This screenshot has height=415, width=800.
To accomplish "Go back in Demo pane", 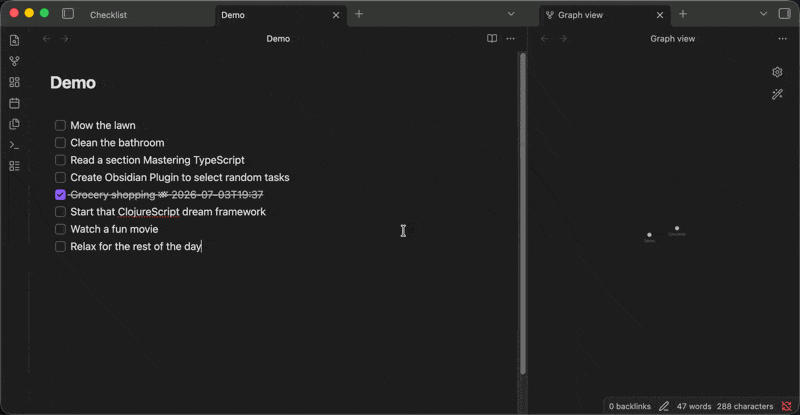I will click(x=46, y=39).
